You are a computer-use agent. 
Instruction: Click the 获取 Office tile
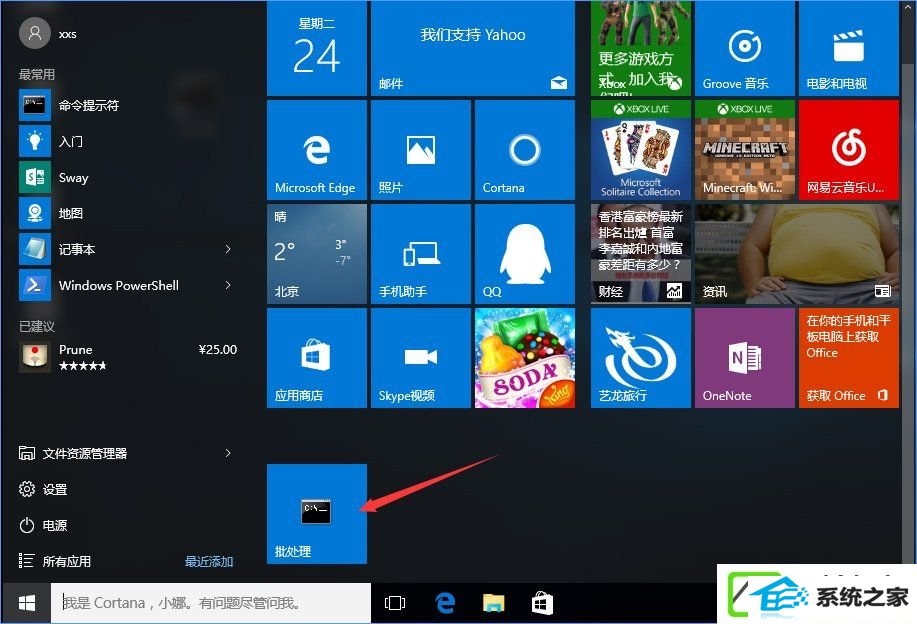pyautogui.click(x=849, y=358)
